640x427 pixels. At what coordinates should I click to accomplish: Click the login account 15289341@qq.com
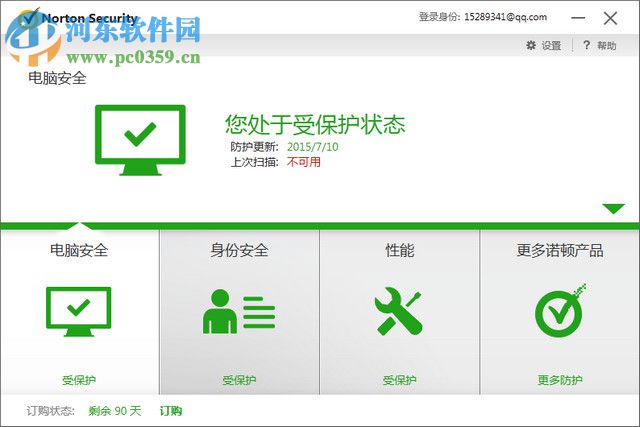tap(505, 17)
